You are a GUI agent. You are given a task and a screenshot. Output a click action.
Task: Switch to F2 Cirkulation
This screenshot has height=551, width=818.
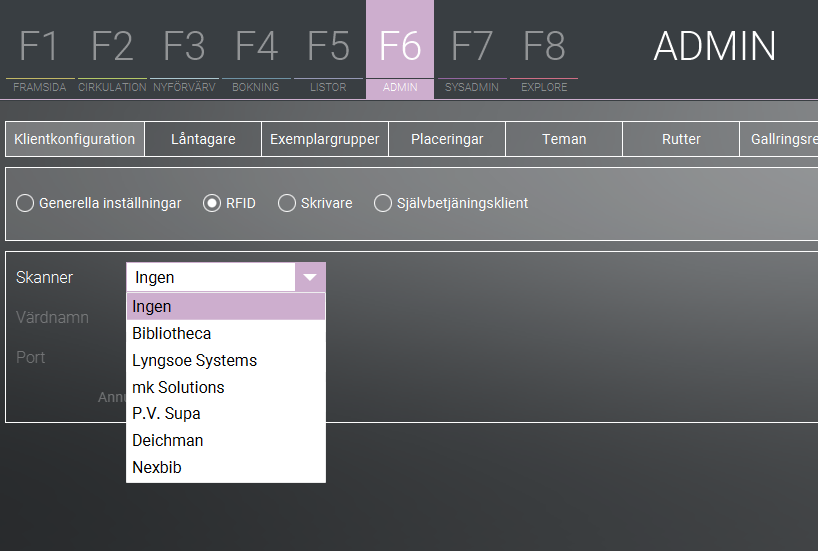(112, 50)
